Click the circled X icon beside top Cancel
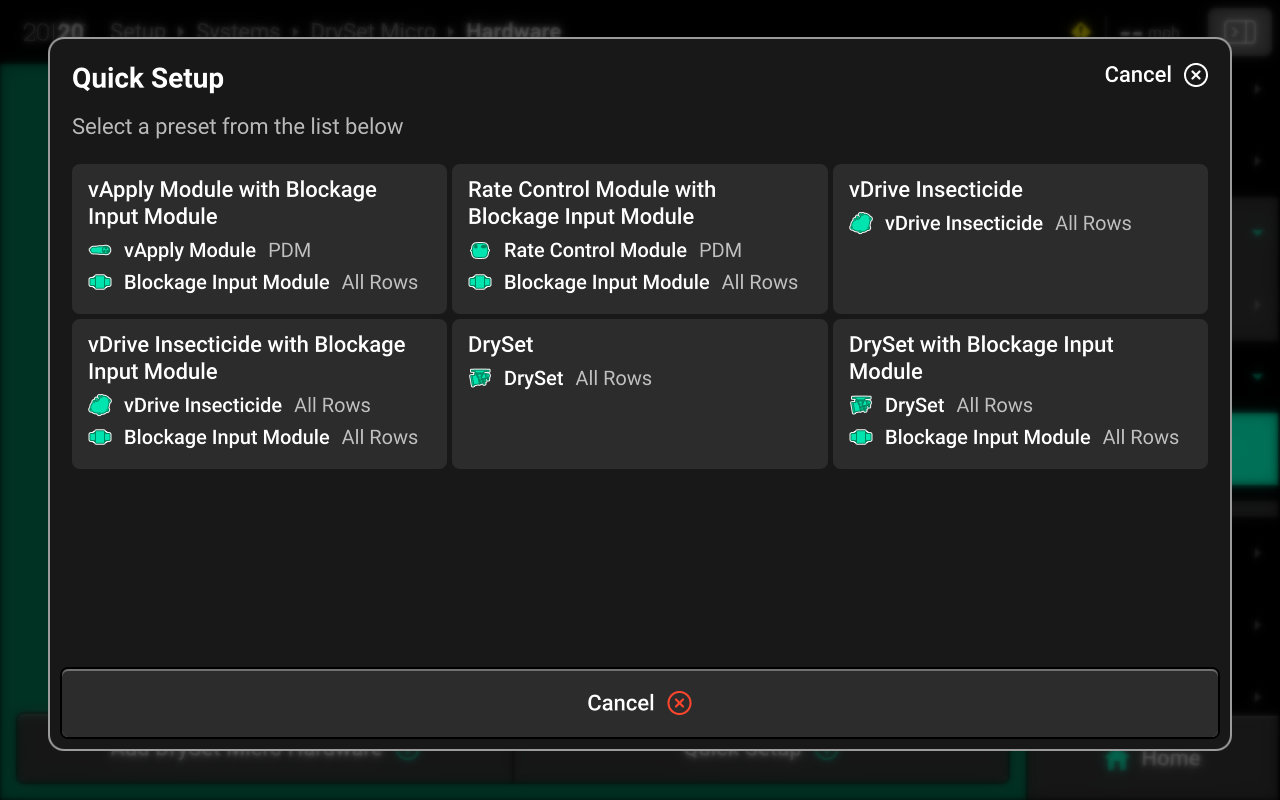The image size is (1280, 800). (x=1196, y=75)
